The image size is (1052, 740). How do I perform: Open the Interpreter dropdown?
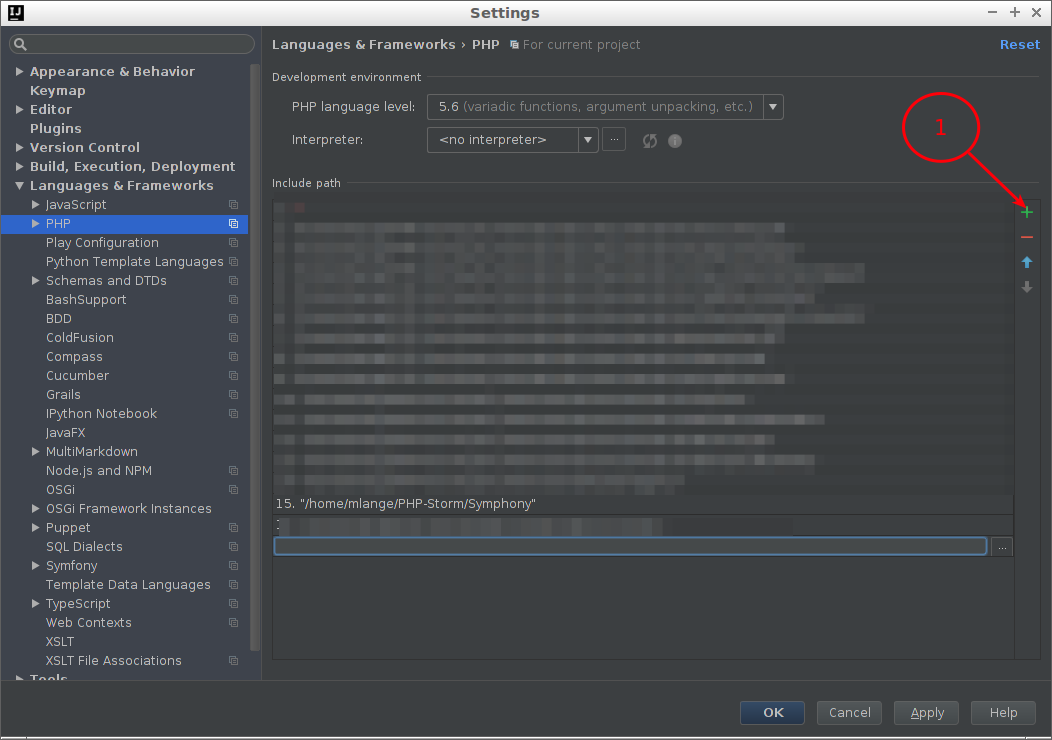tap(588, 140)
